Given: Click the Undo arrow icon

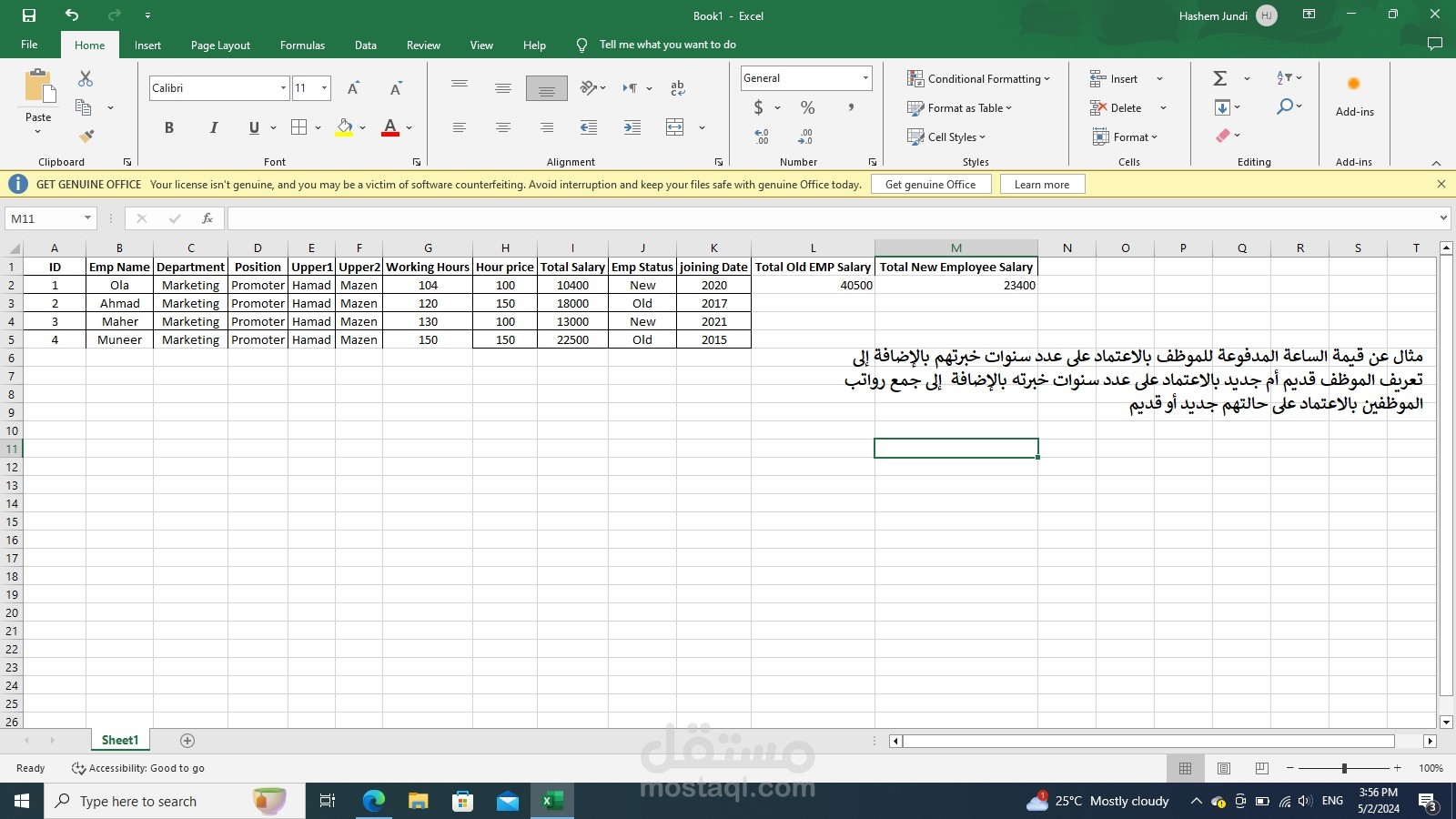Looking at the screenshot, I should [x=72, y=15].
